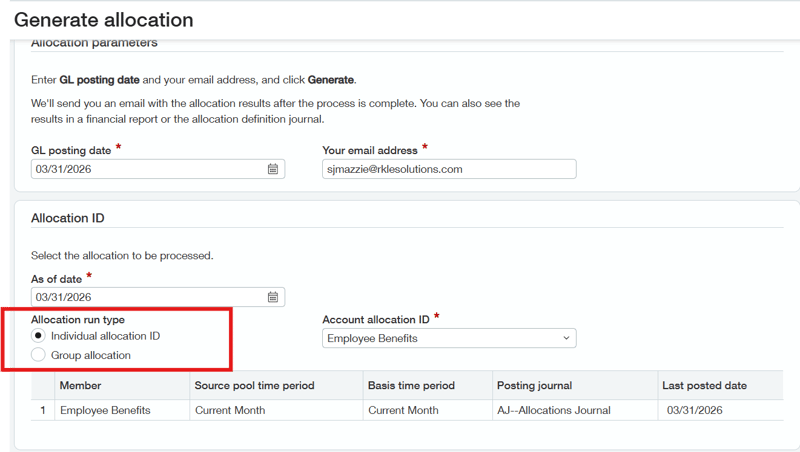Image resolution: width=800 pixels, height=452 pixels.
Task: Focus the Your email address field
Action: [449, 169]
